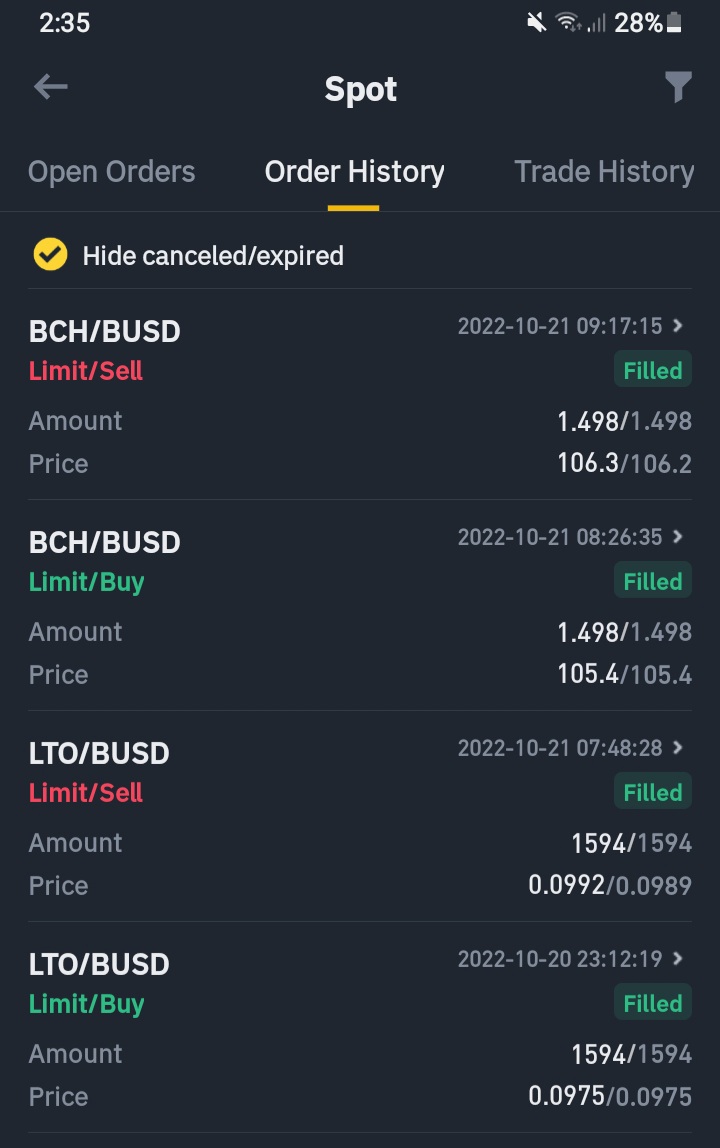Expand LTO/BUSD buy order chevron dated 2022-10-20
This screenshot has width=720, height=1148.
point(678,958)
